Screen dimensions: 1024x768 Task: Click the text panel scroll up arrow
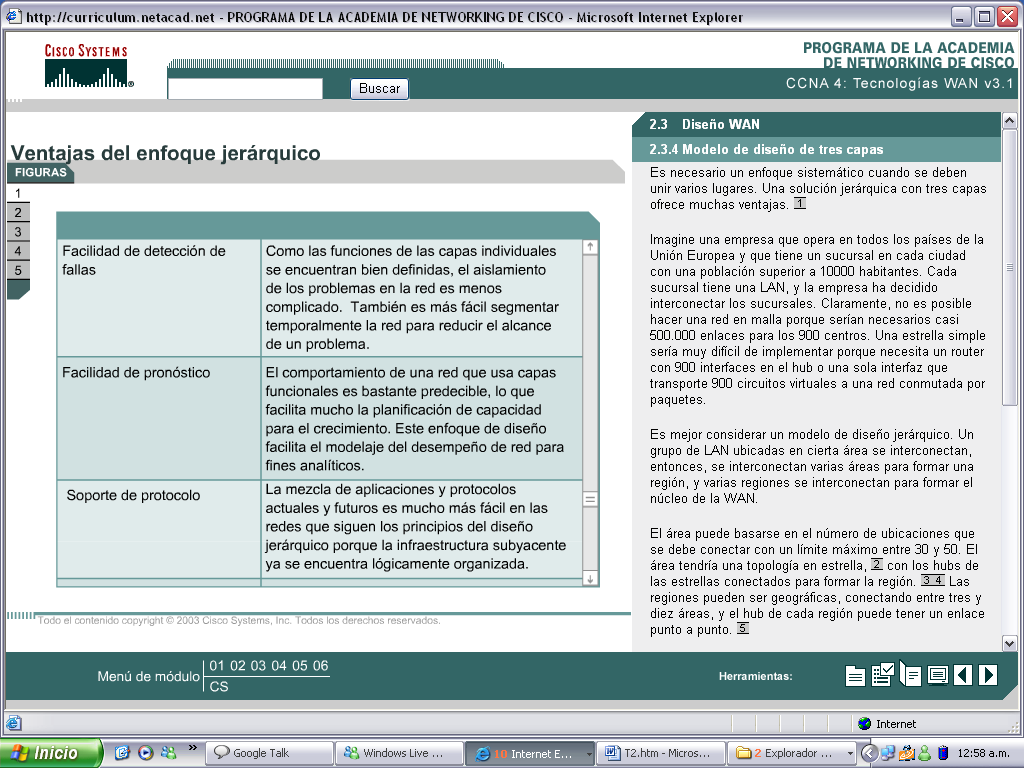coord(1009,121)
